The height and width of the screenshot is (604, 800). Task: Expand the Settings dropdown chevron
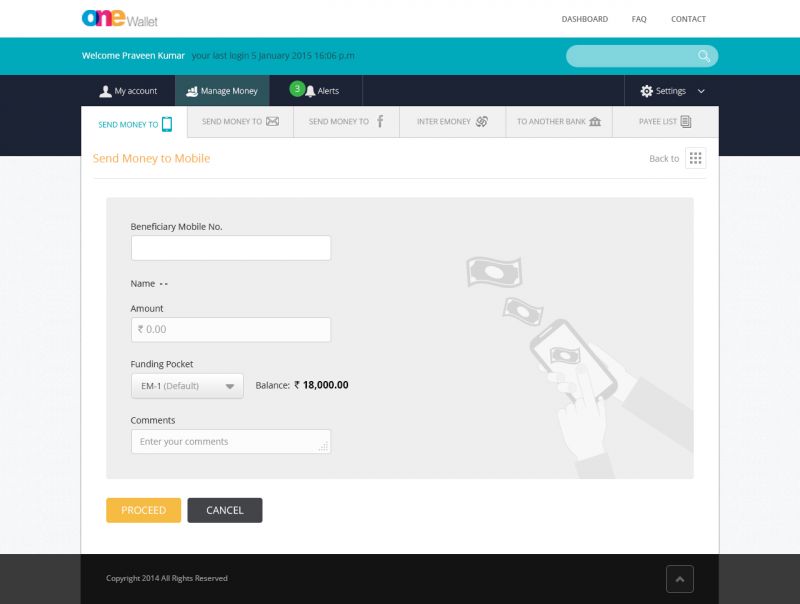tap(701, 91)
